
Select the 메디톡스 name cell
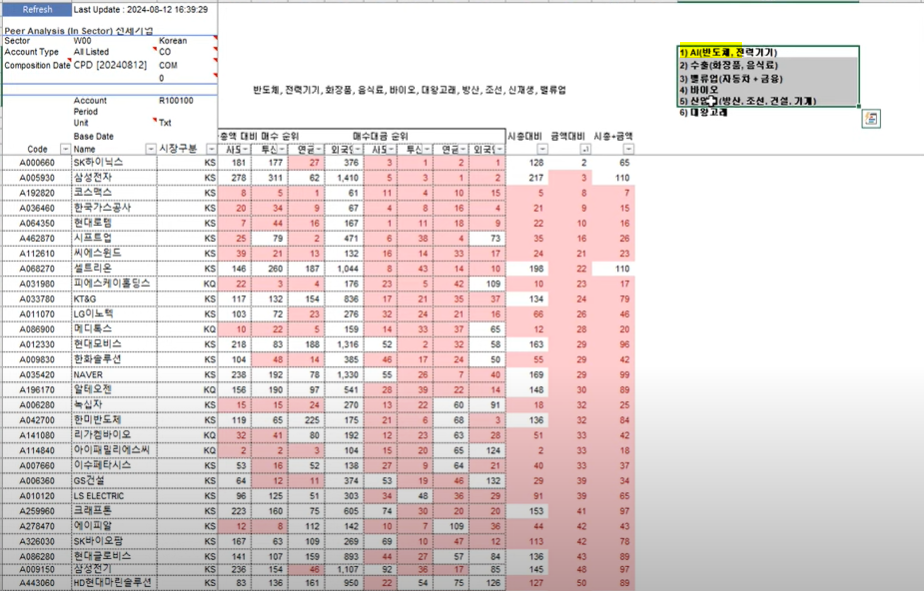tap(114, 329)
